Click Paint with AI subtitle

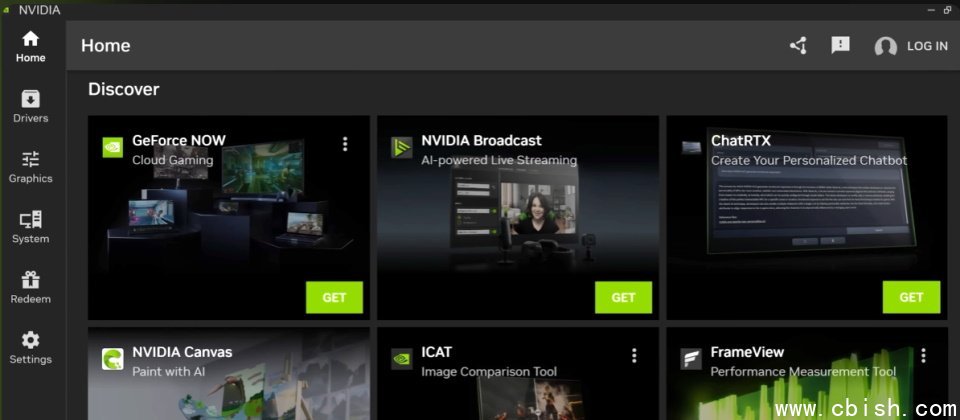(168, 372)
